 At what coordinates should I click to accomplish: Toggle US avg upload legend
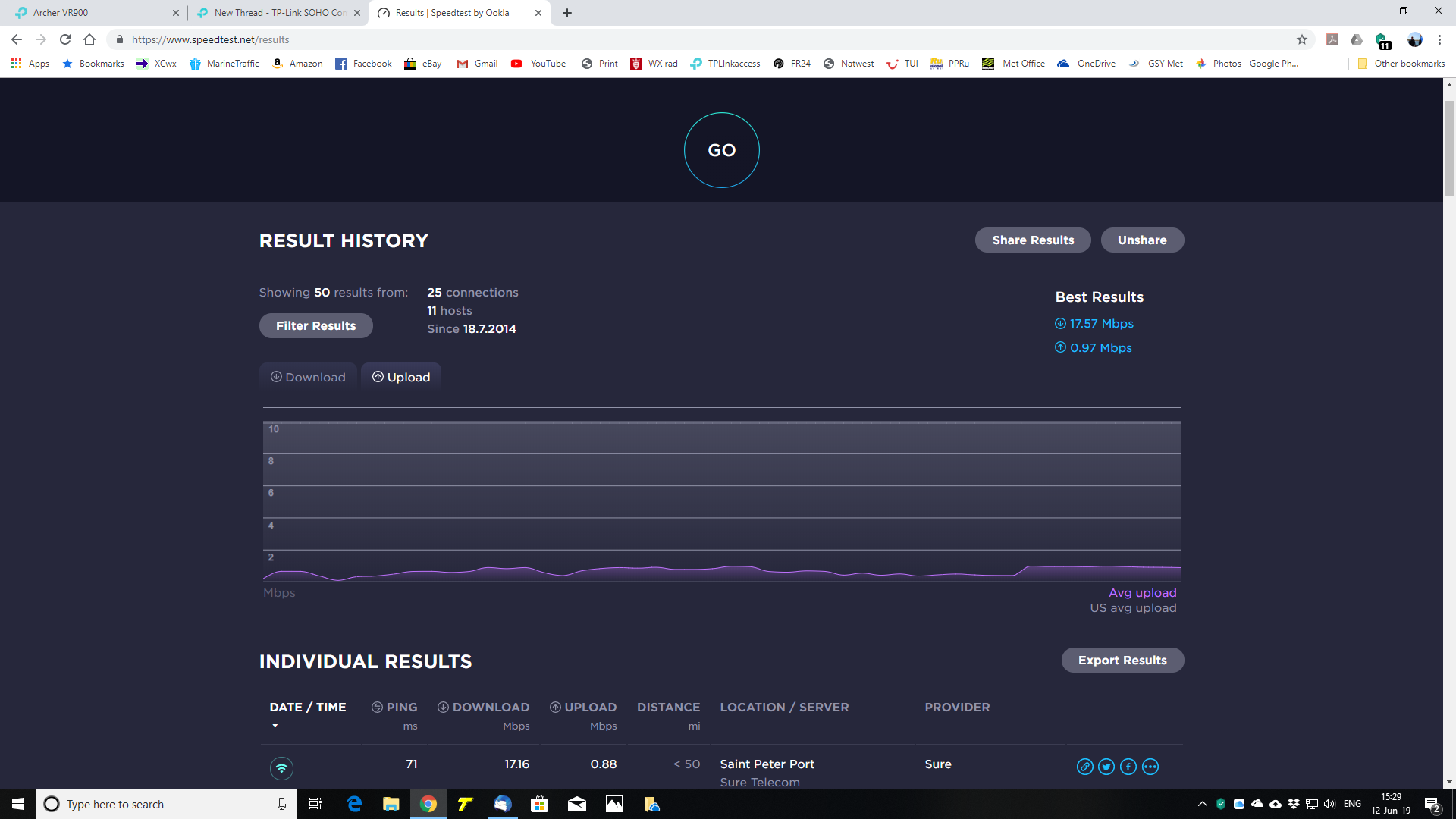1133,608
